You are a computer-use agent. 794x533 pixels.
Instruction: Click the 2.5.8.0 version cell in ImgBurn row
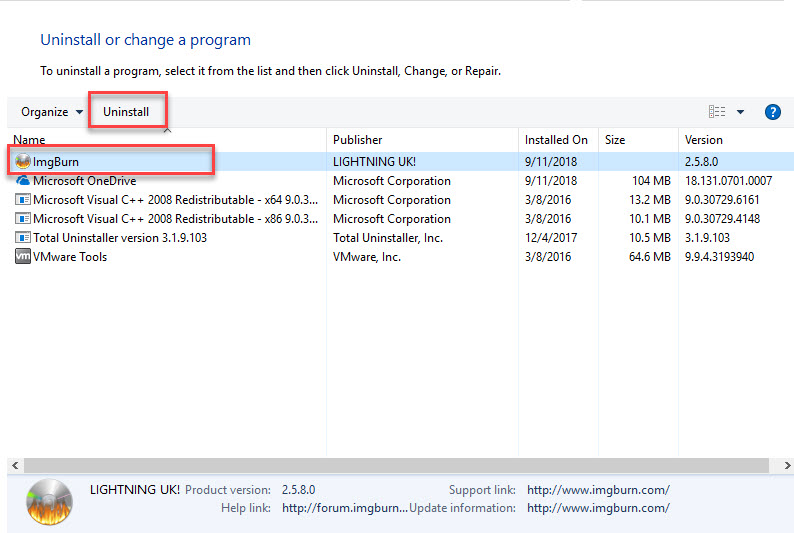(x=701, y=162)
